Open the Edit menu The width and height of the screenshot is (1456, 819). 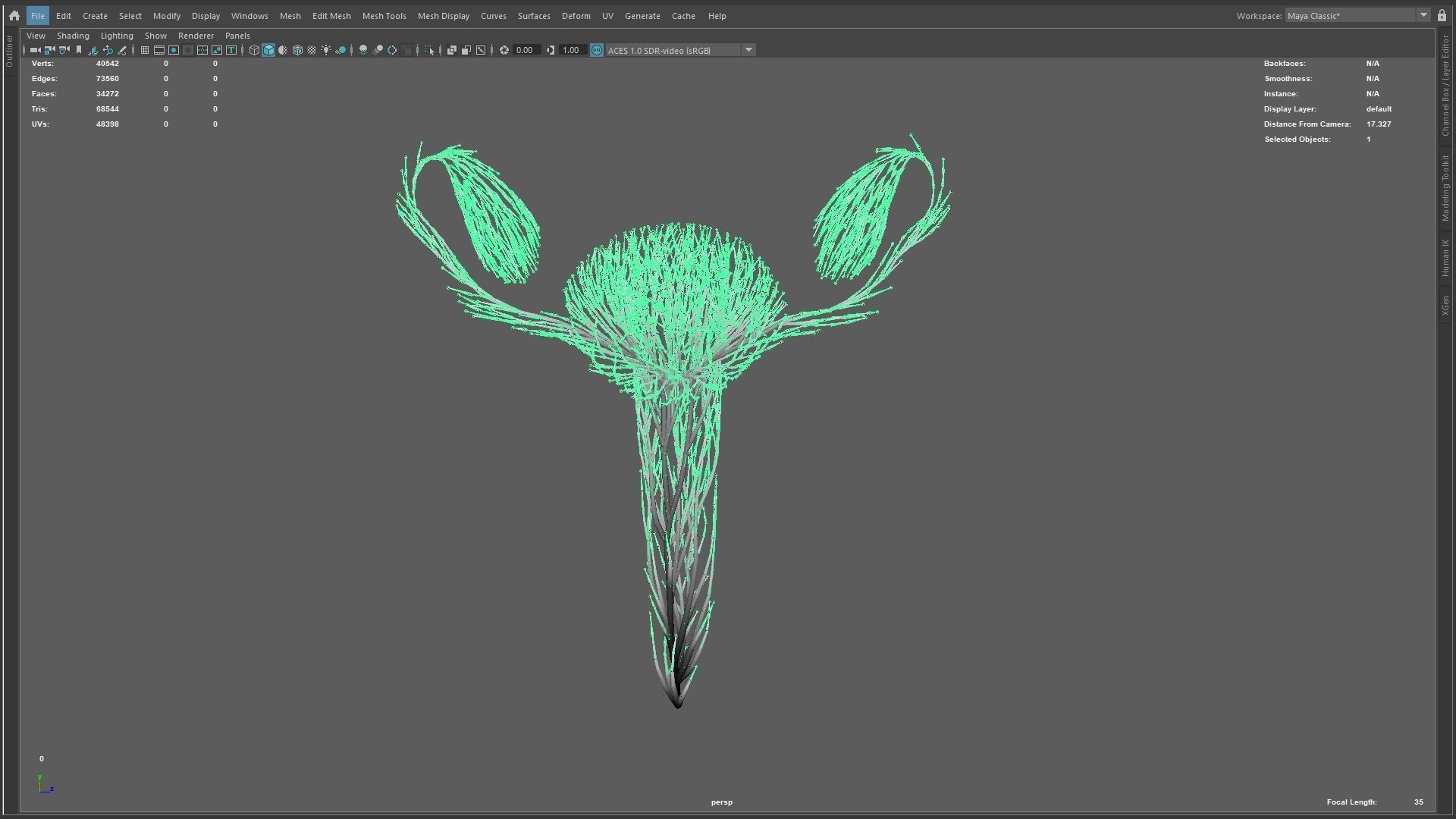coord(64,15)
